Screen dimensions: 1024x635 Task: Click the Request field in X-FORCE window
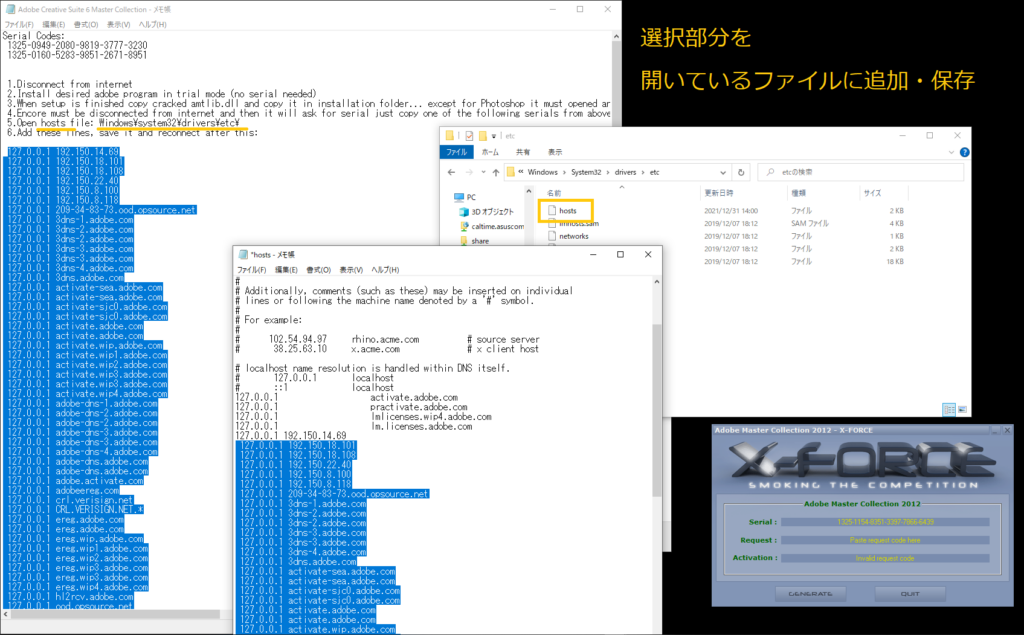click(x=885, y=540)
